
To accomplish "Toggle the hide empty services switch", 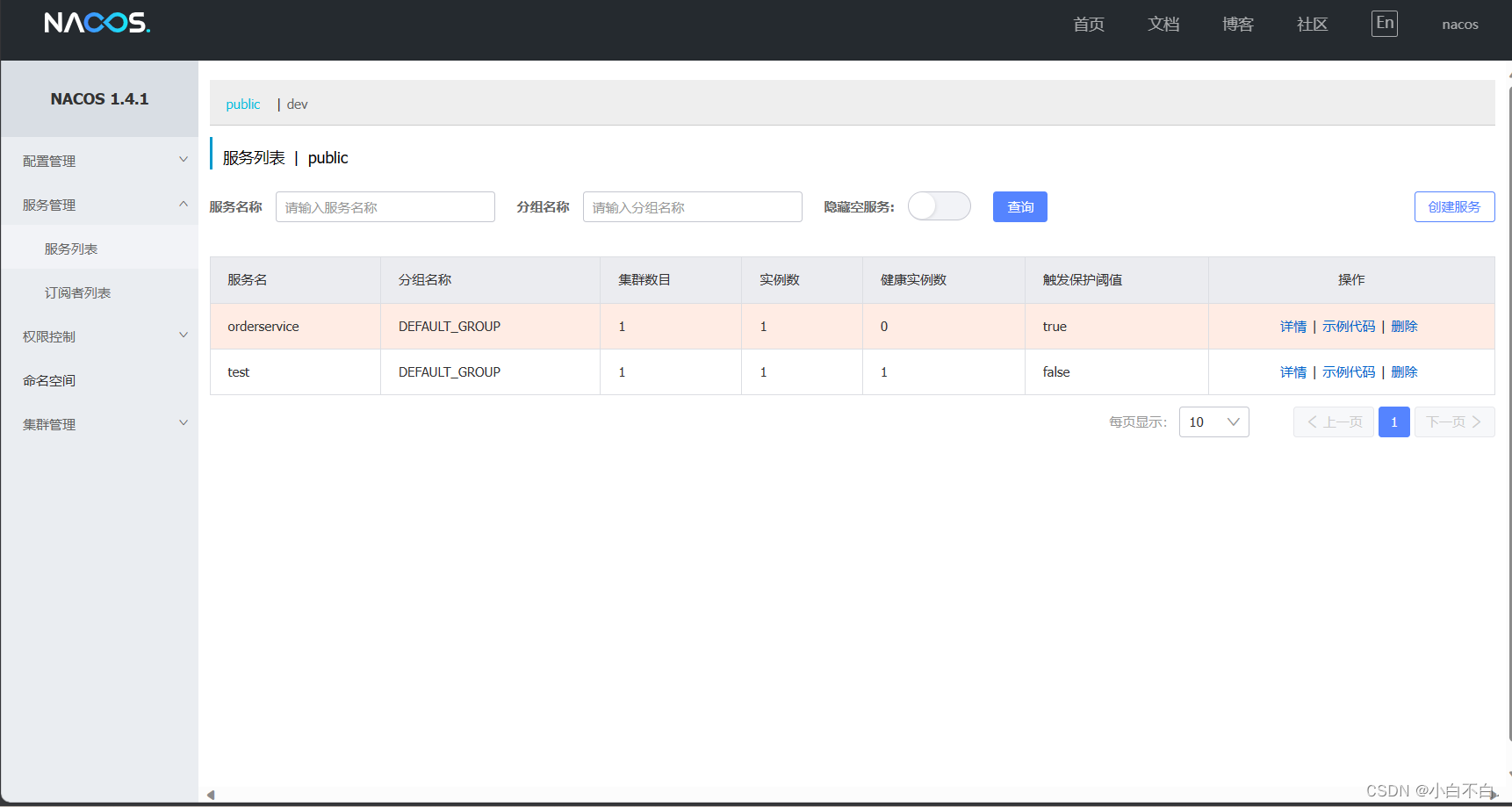I will 939,206.
